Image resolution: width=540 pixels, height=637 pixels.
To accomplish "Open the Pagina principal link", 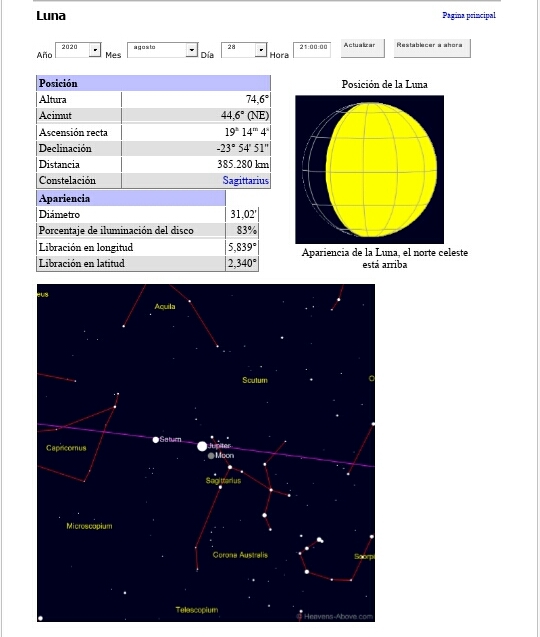I will pos(469,15).
